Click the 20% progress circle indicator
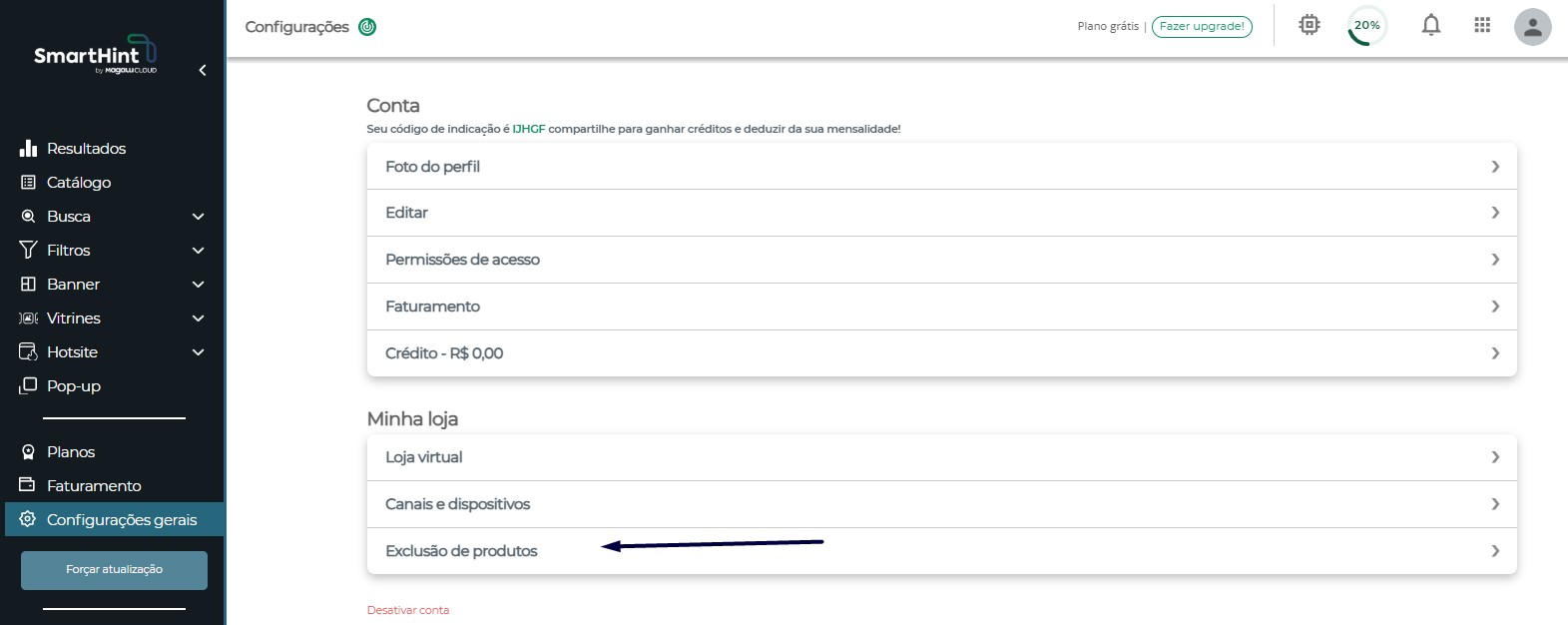Image resolution: width=1568 pixels, height=625 pixels. pyautogui.click(x=1366, y=26)
